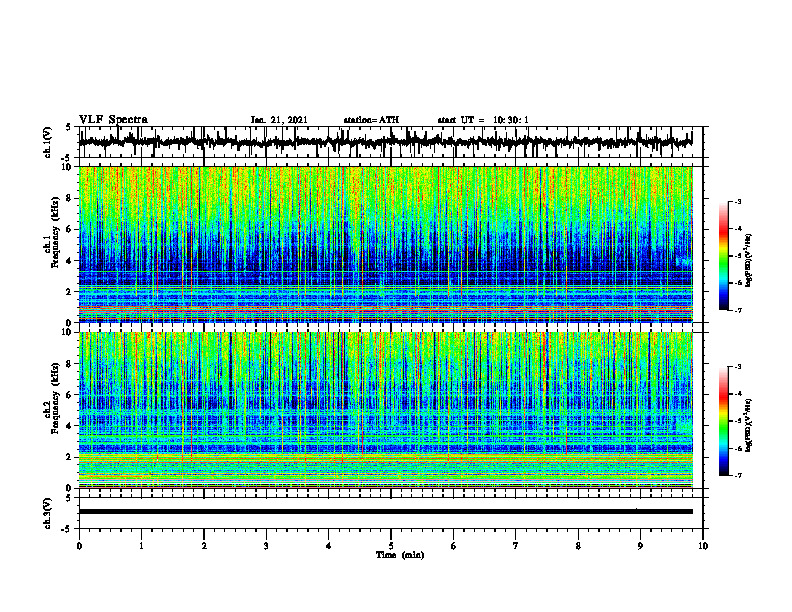Click time axis tick label "0"
The height and width of the screenshot is (612, 792).
click(79, 546)
